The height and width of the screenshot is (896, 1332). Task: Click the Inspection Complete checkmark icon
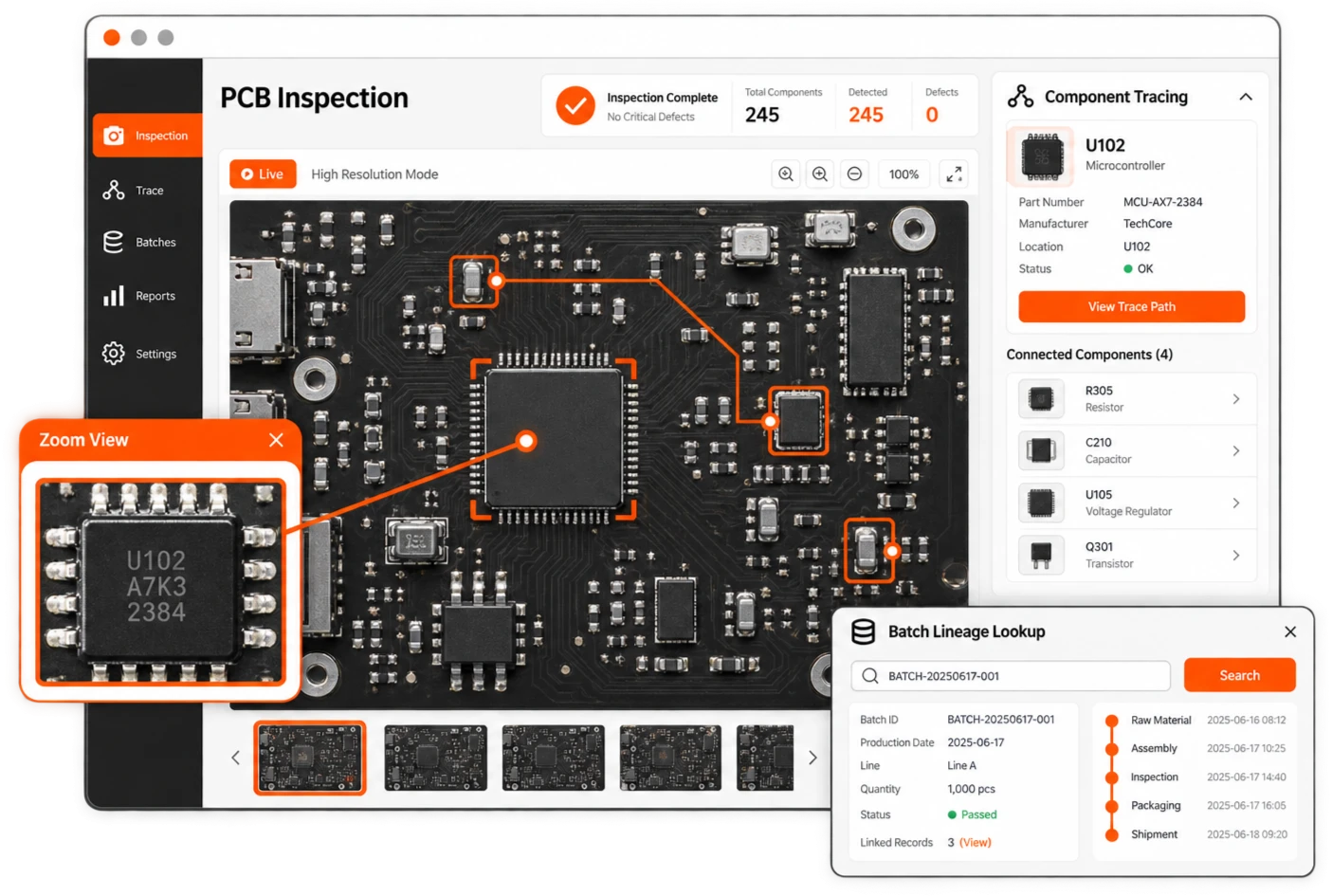point(575,105)
